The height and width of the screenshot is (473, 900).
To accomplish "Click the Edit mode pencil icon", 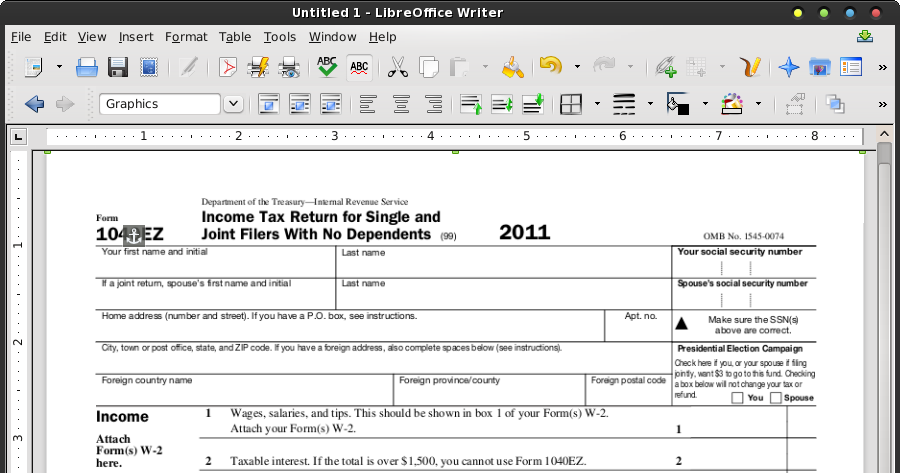I will (x=188, y=67).
